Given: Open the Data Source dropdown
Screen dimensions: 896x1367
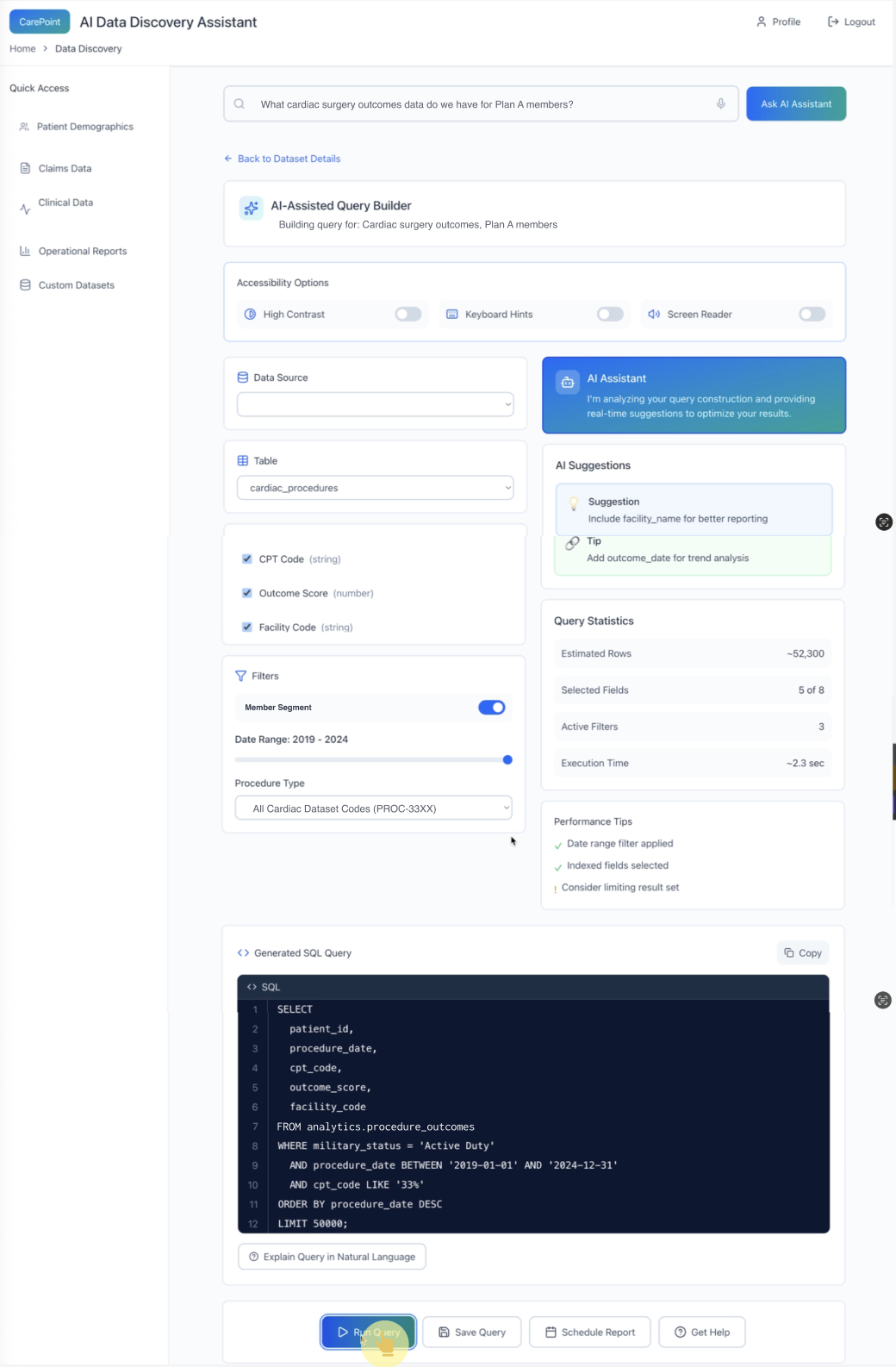Looking at the screenshot, I should 376,404.
